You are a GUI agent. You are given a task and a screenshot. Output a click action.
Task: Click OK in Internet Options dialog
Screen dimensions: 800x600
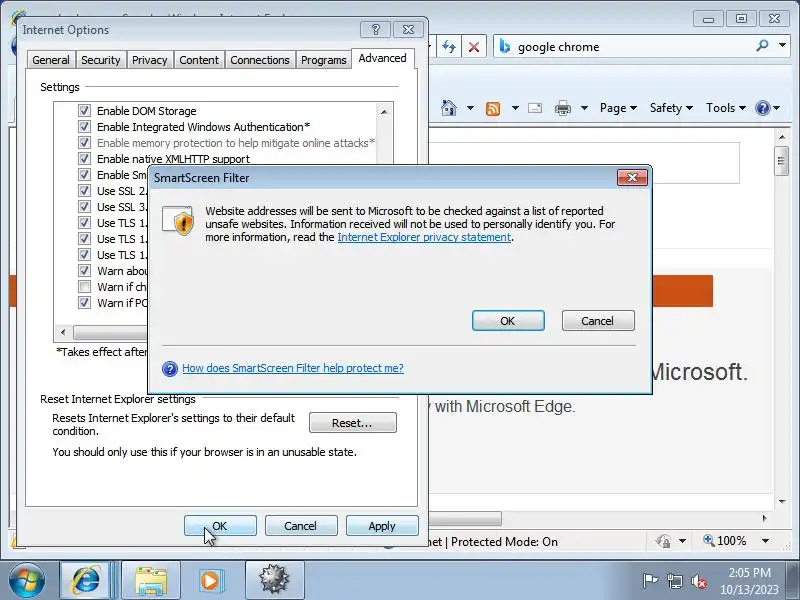tap(220, 526)
